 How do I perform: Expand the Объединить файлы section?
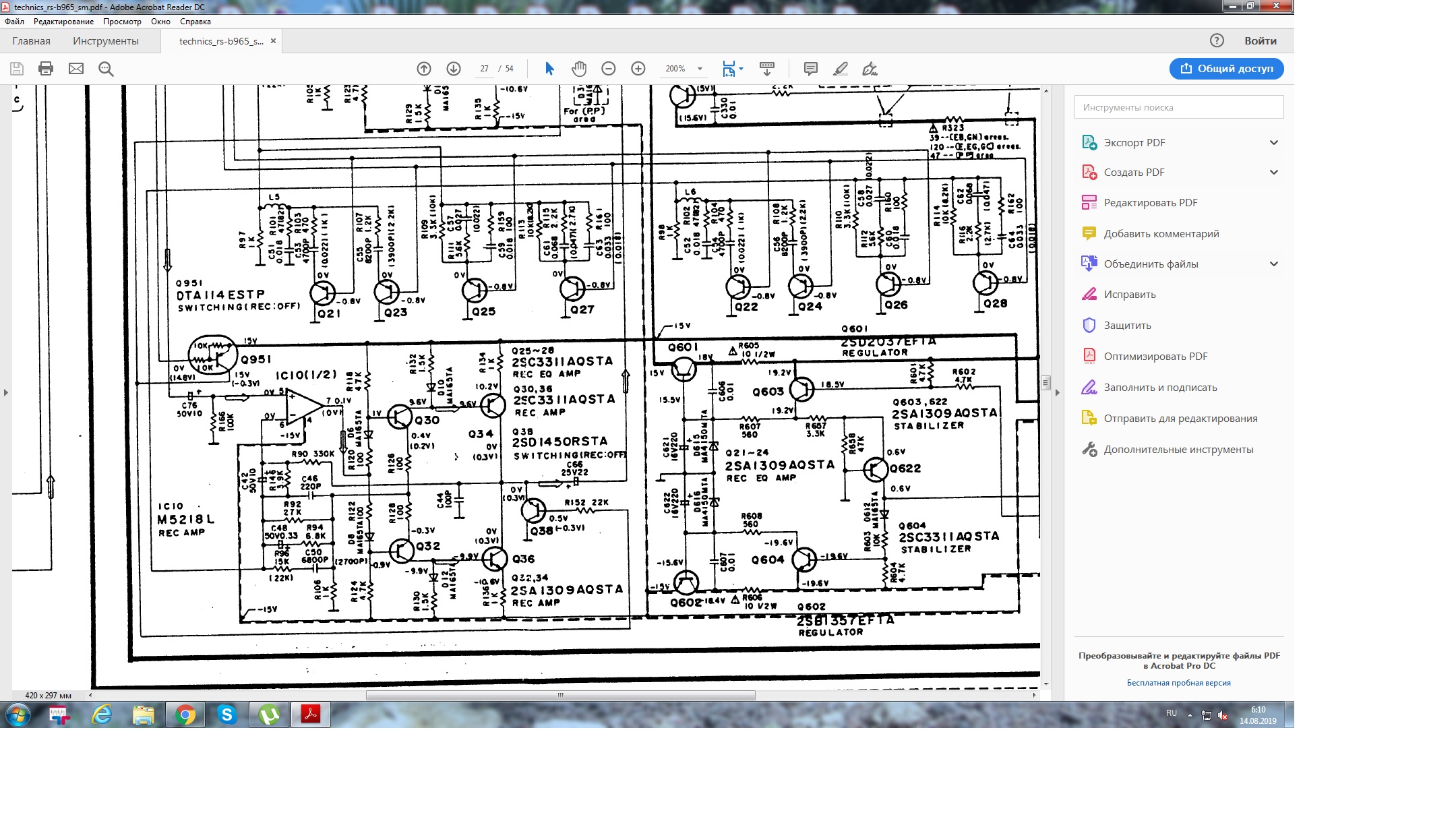pos(1273,264)
